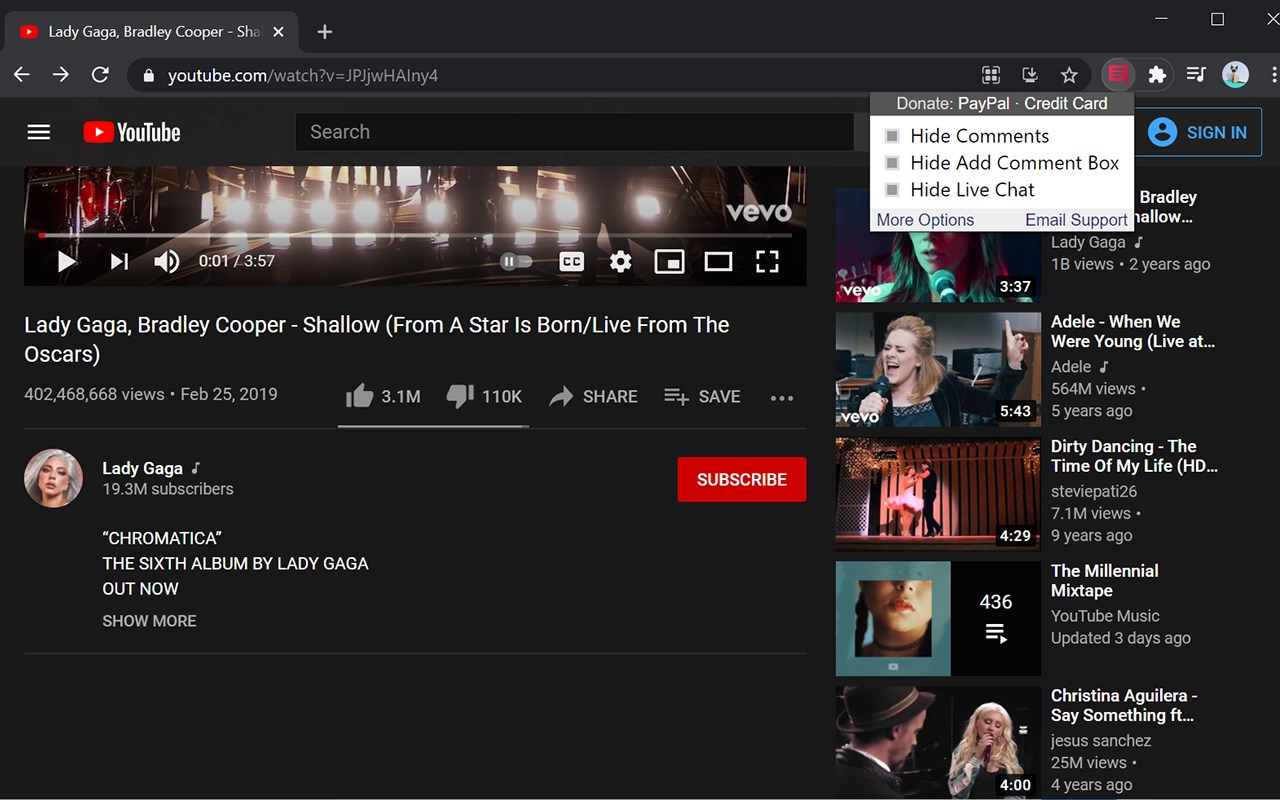This screenshot has height=800, width=1280.
Task: Click the red SUBSCRIBE button
Action: coord(742,479)
